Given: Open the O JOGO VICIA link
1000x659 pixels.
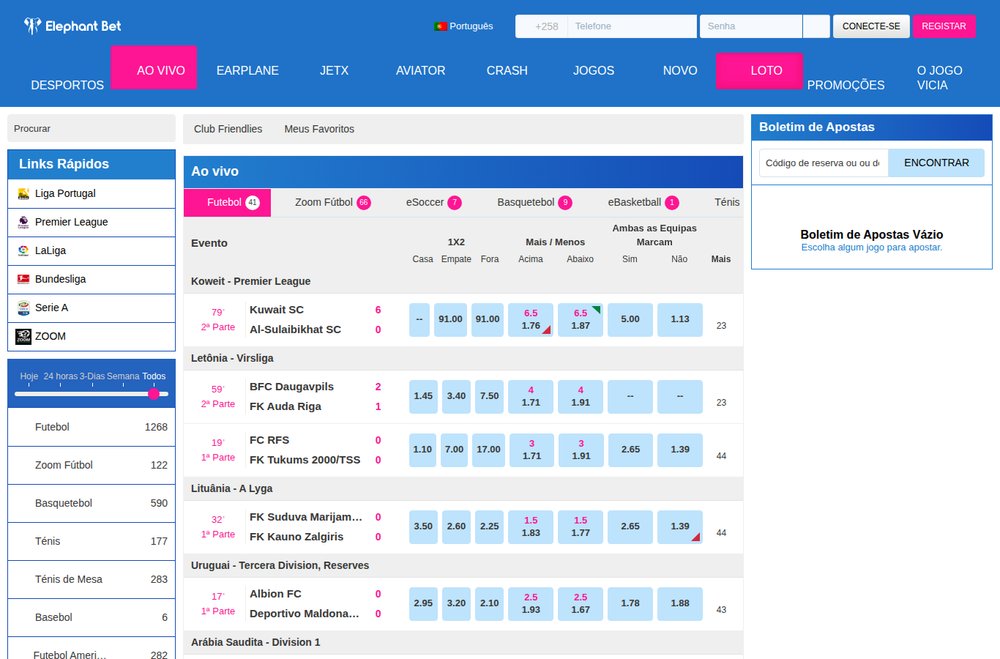Looking at the screenshot, I should point(939,78).
